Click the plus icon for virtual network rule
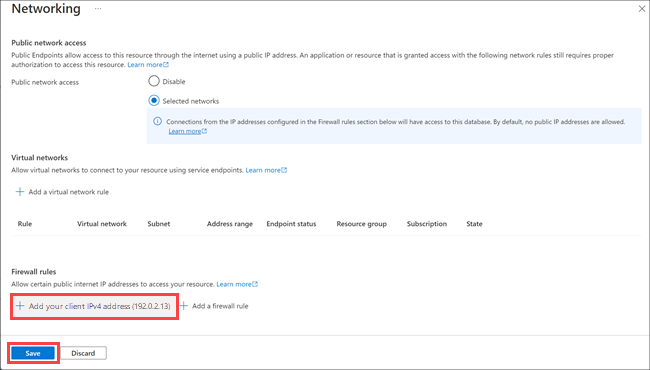This screenshot has height=370, width=650. [19, 191]
